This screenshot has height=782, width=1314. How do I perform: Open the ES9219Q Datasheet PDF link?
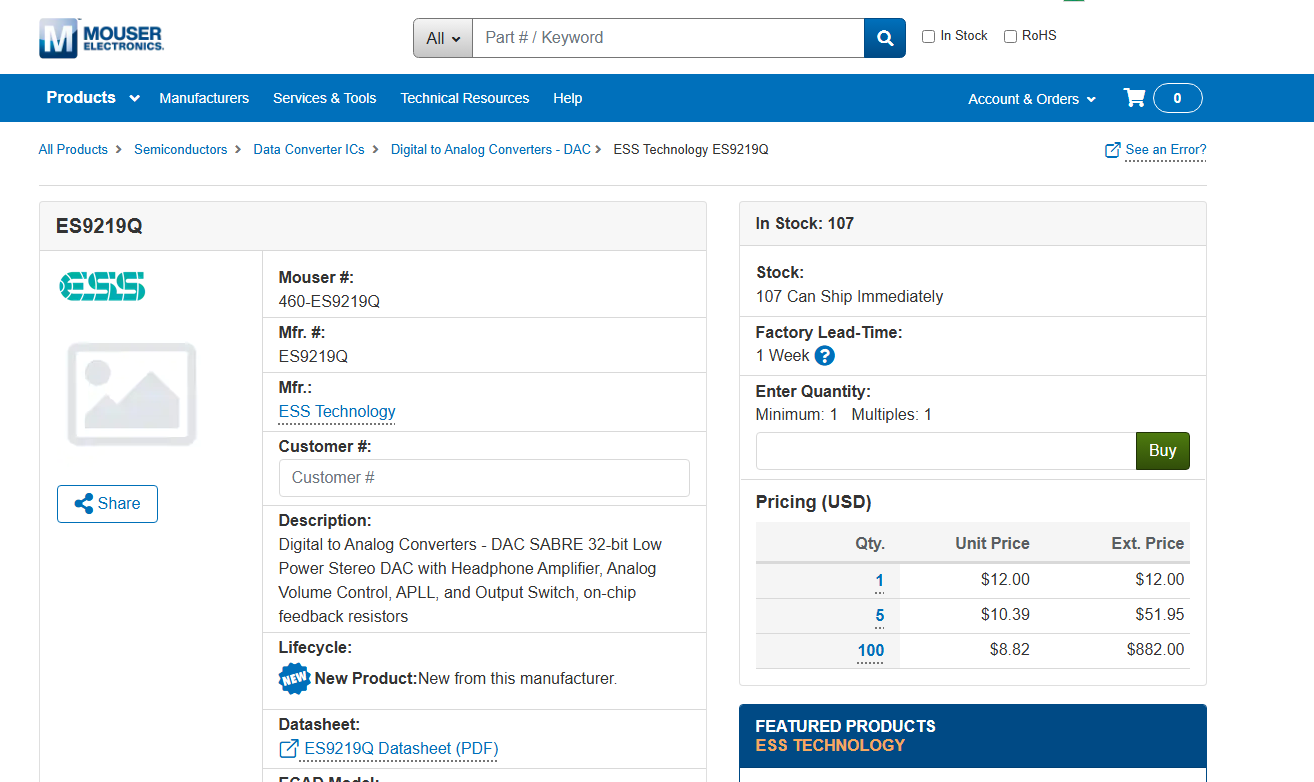point(401,749)
